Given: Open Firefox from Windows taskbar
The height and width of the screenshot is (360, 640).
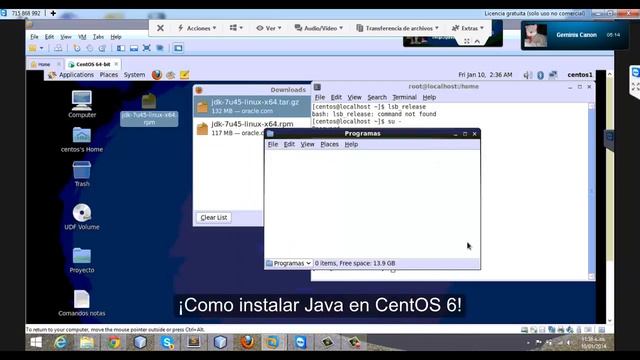Looking at the screenshot, I should point(247,342).
